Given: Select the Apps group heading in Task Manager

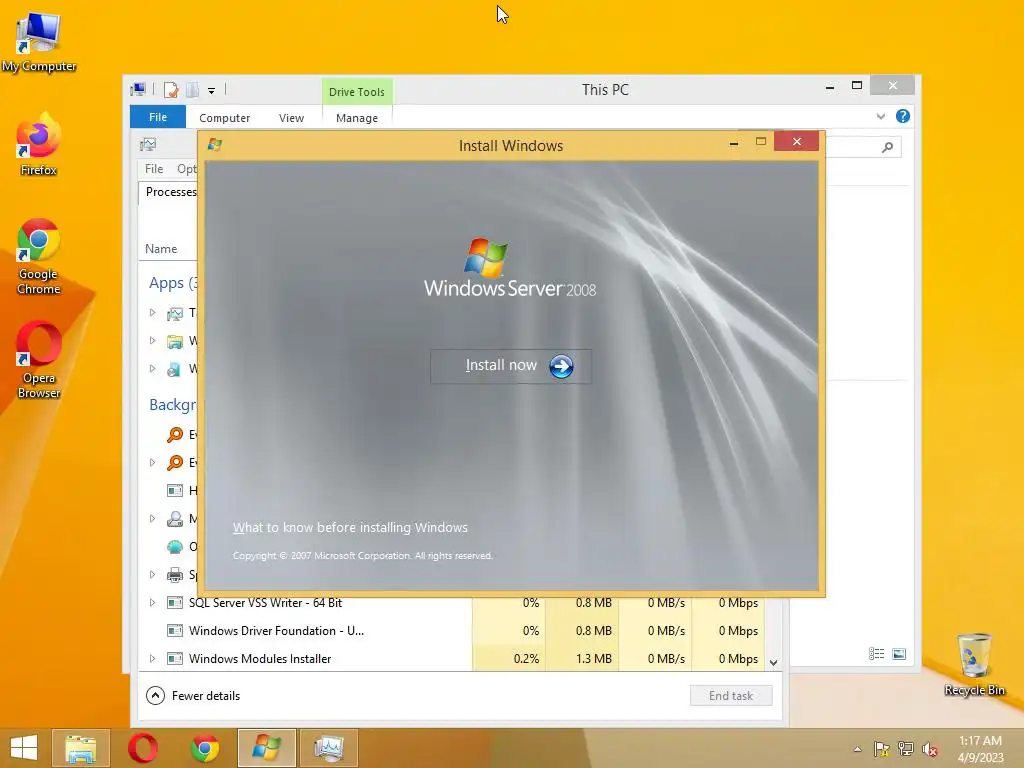Looking at the screenshot, I should pos(172,283).
